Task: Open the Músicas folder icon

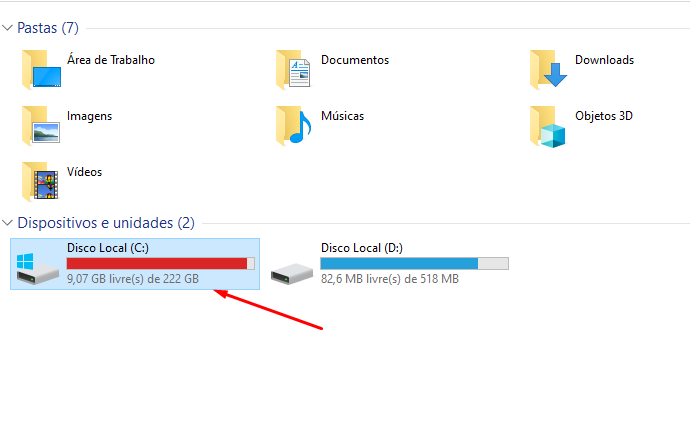Action: pos(294,125)
